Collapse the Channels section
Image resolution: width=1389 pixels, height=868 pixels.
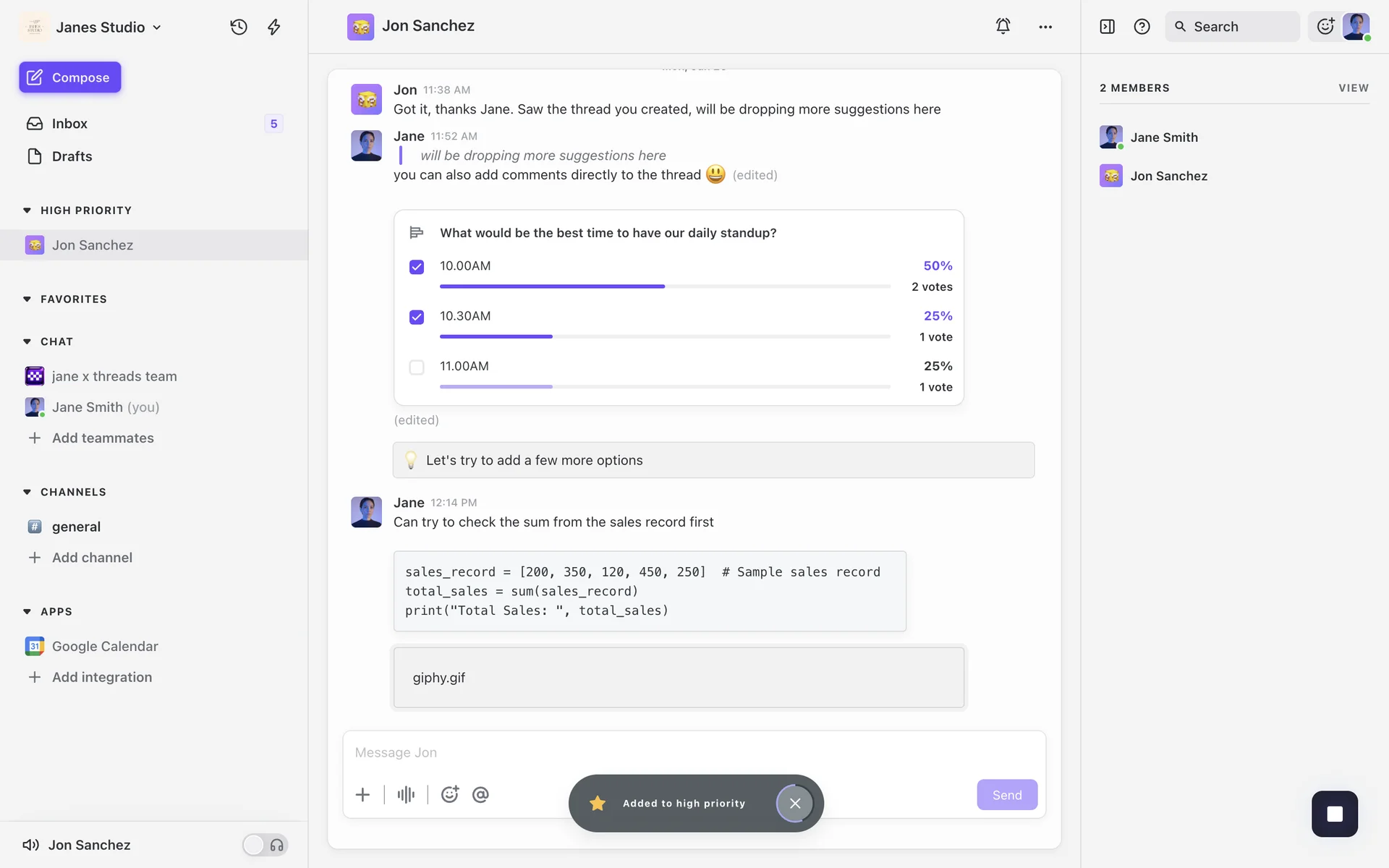[27, 492]
